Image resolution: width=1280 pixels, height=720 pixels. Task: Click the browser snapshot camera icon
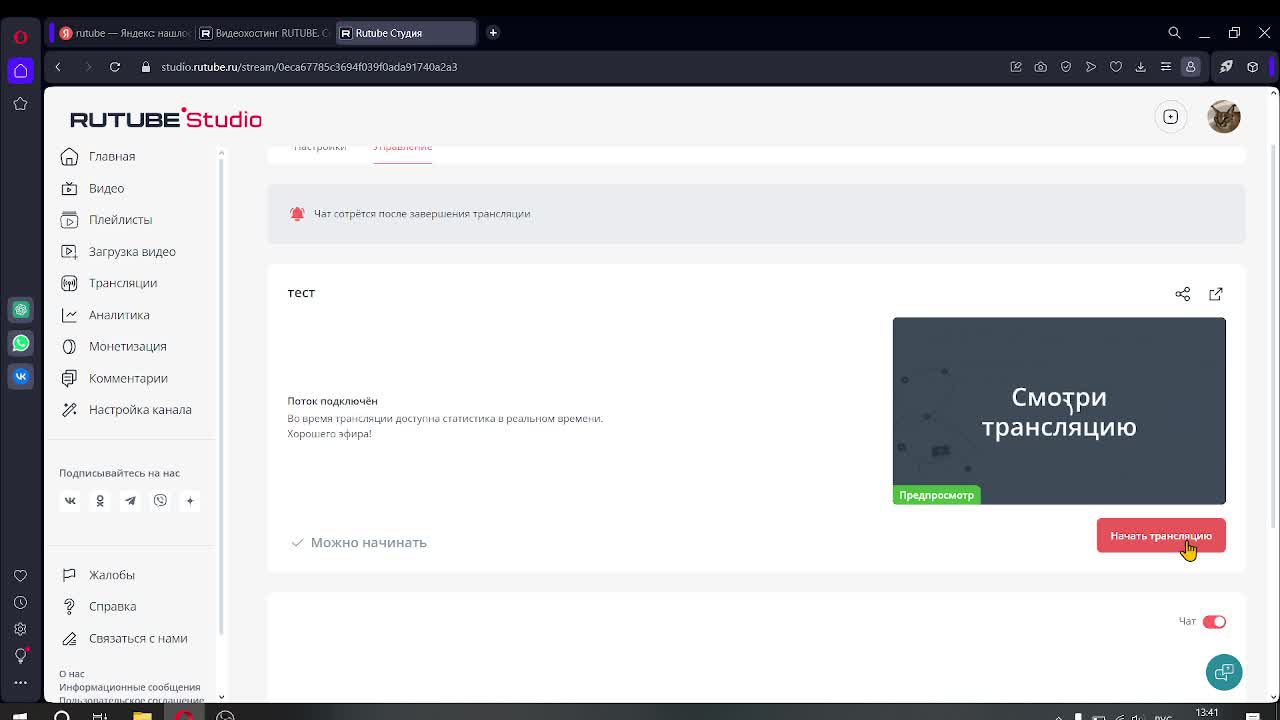coord(1041,67)
